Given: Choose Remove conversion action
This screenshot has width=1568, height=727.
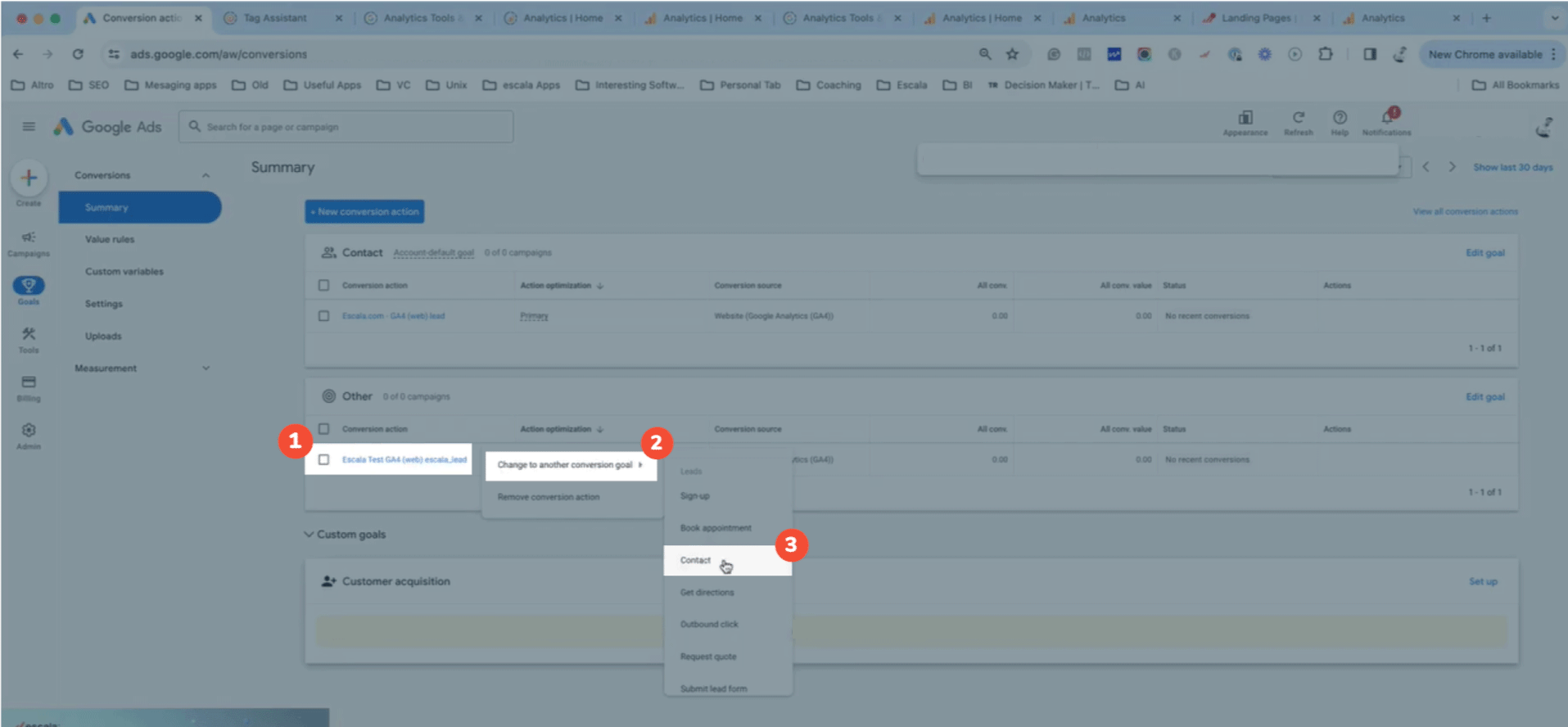Looking at the screenshot, I should pos(549,497).
